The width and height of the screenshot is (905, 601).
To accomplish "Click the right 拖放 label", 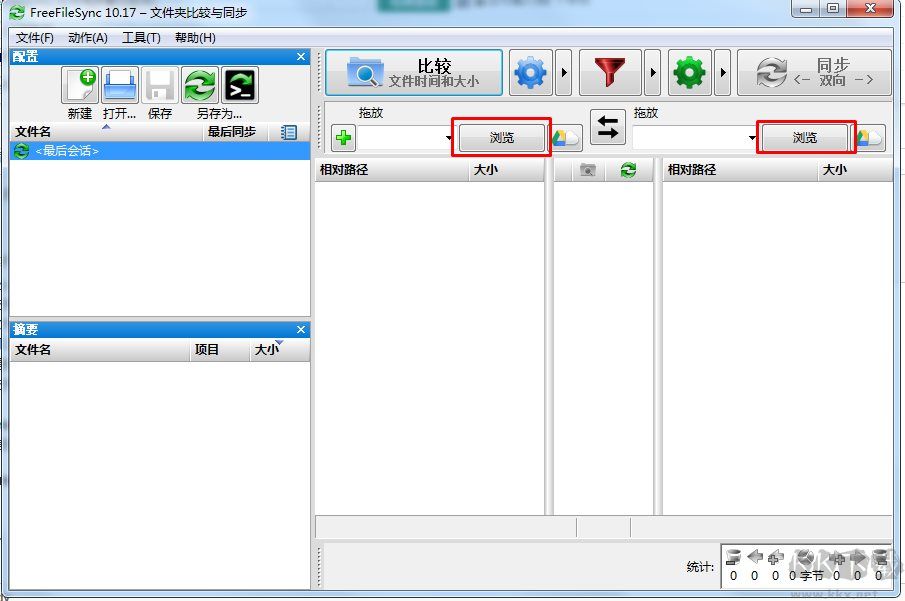I will pyautogui.click(x=645, y=113).
